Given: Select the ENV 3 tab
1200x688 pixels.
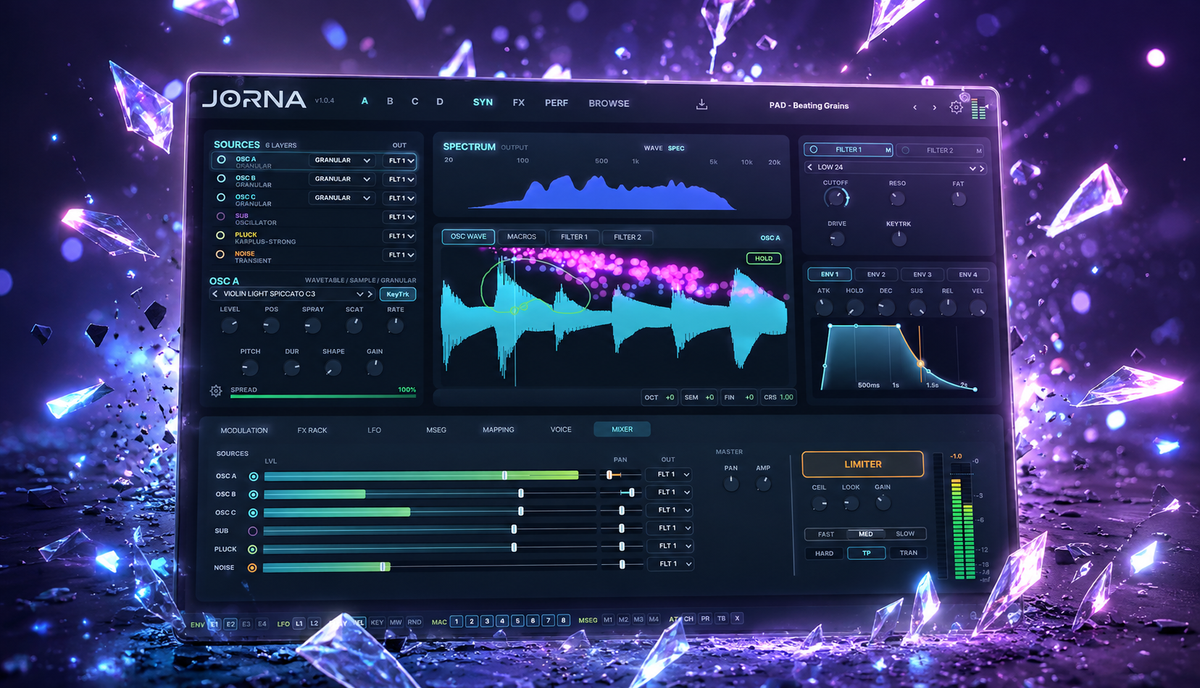Looking at the screenshot, I should 922,274.
